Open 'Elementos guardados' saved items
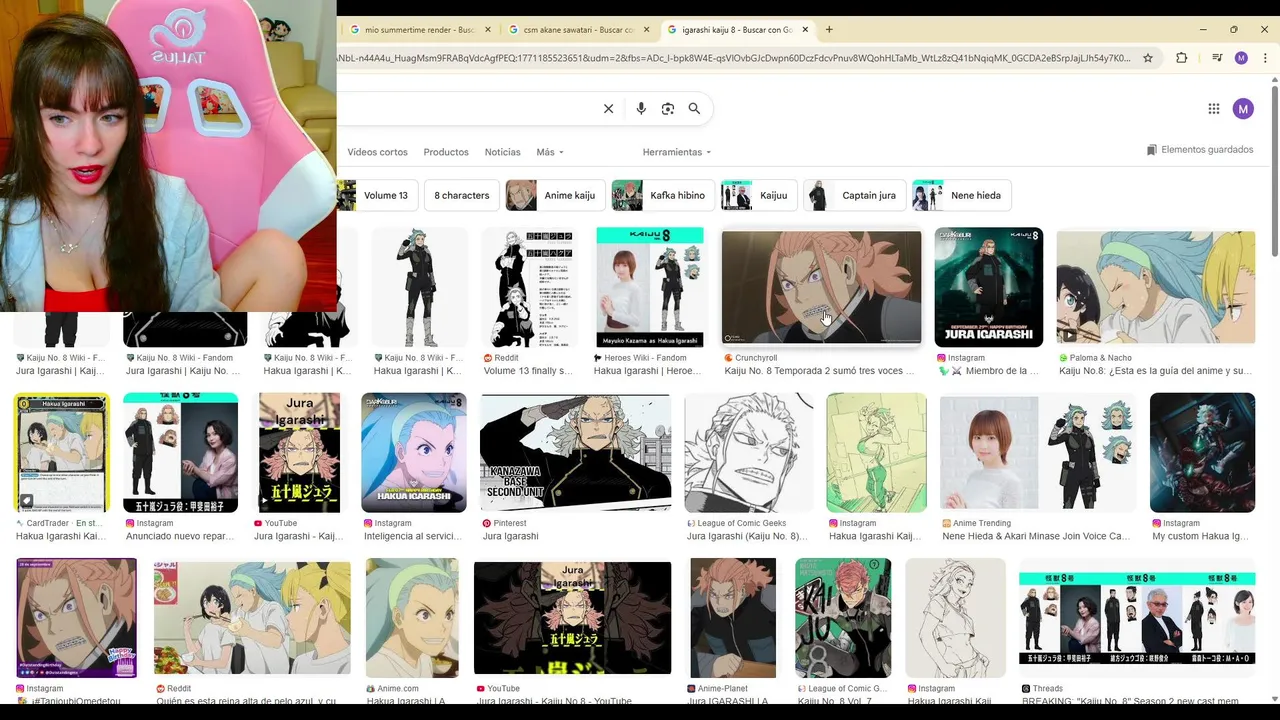1280x720 pixels. click(1200, 150)
